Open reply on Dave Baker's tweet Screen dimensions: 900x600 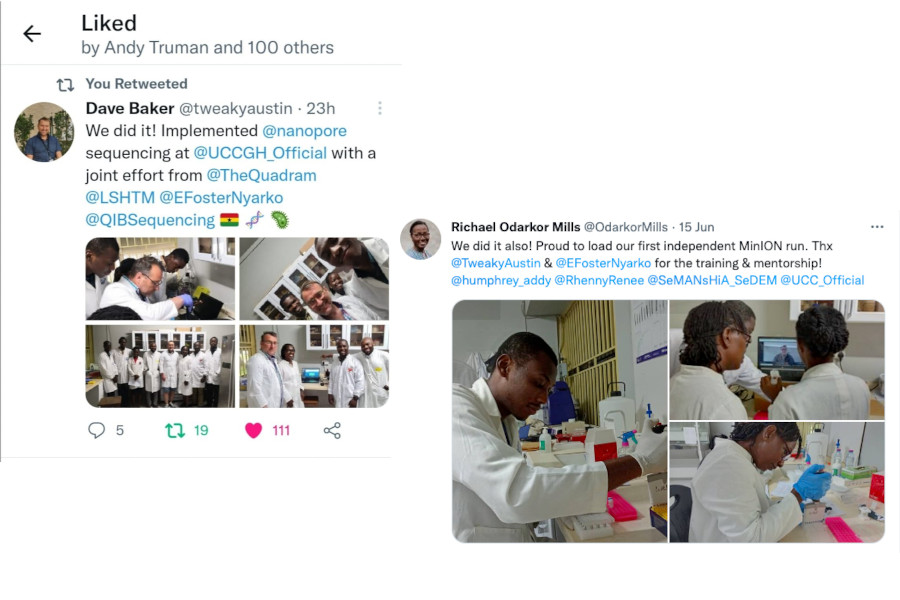(97, 430)
